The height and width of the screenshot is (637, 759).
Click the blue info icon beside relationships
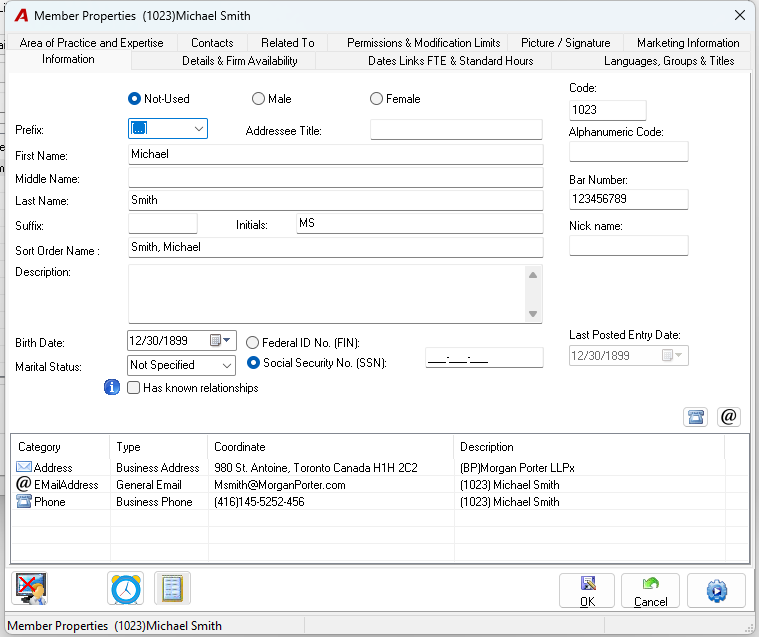[112, 387]
